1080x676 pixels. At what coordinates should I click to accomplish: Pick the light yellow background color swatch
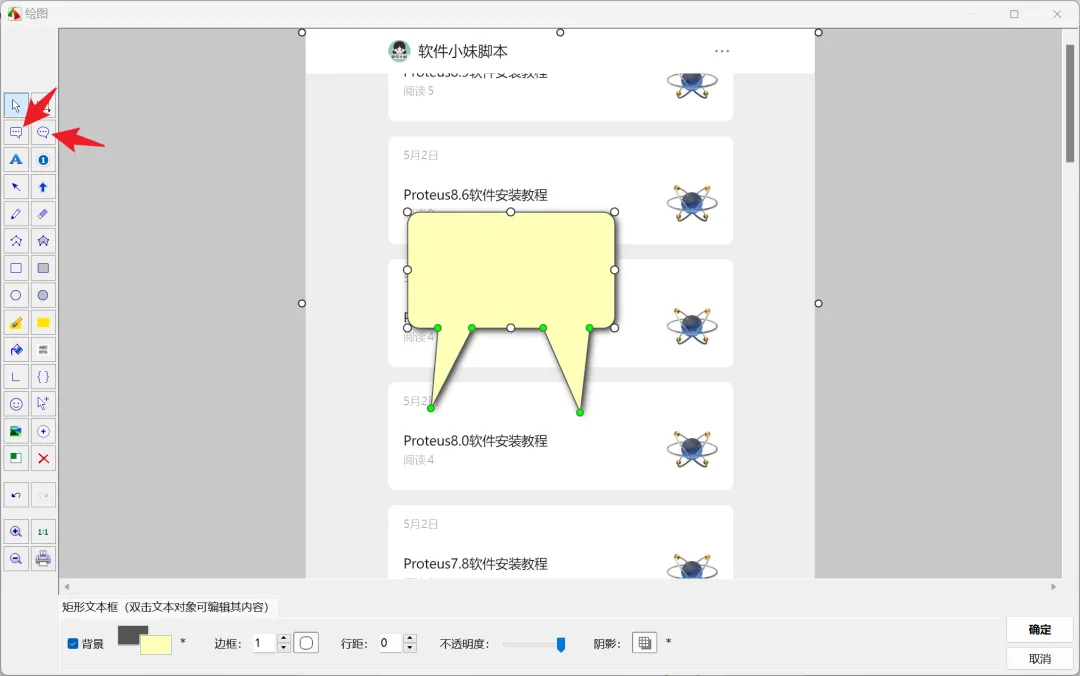click(x=156, y=645)
